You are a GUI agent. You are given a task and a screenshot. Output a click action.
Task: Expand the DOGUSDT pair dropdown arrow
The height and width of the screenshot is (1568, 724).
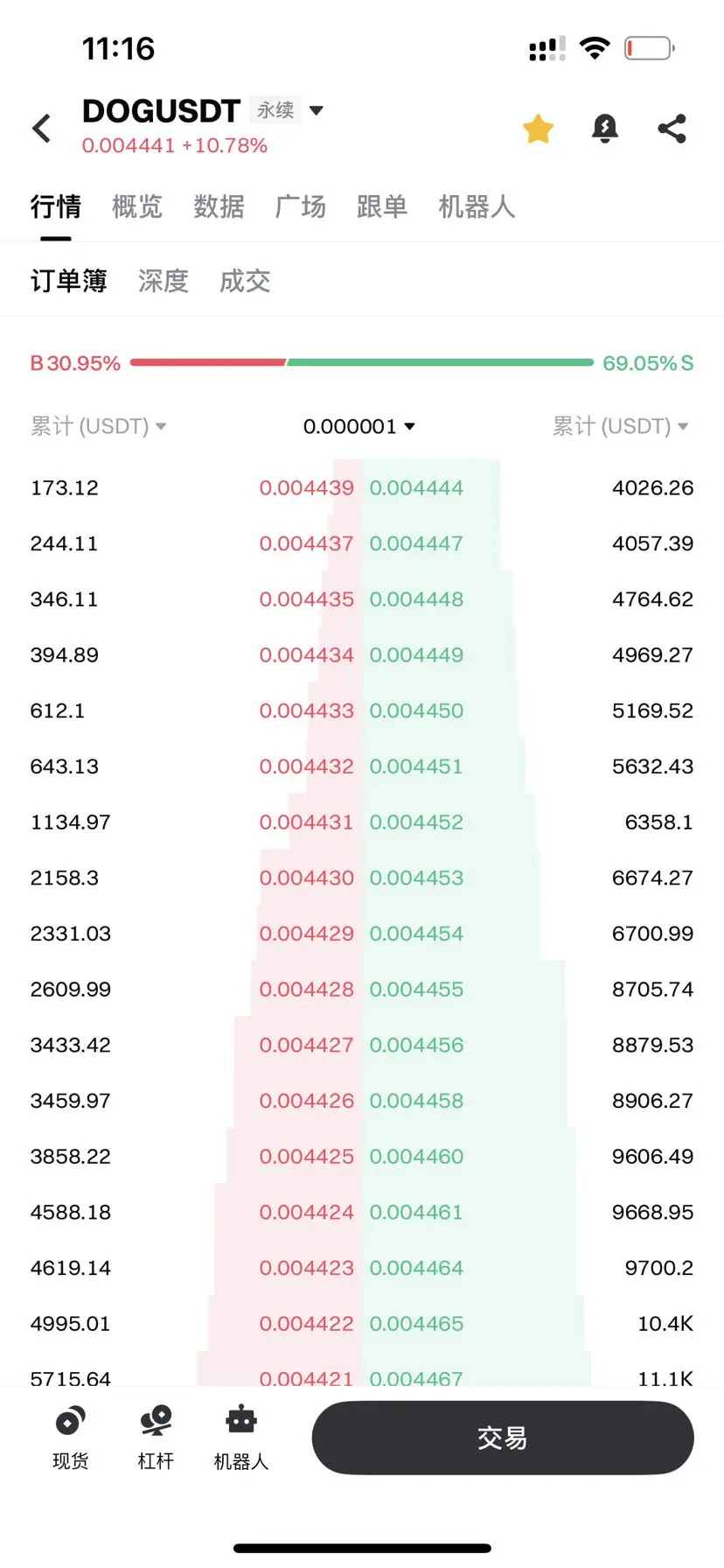317,110
